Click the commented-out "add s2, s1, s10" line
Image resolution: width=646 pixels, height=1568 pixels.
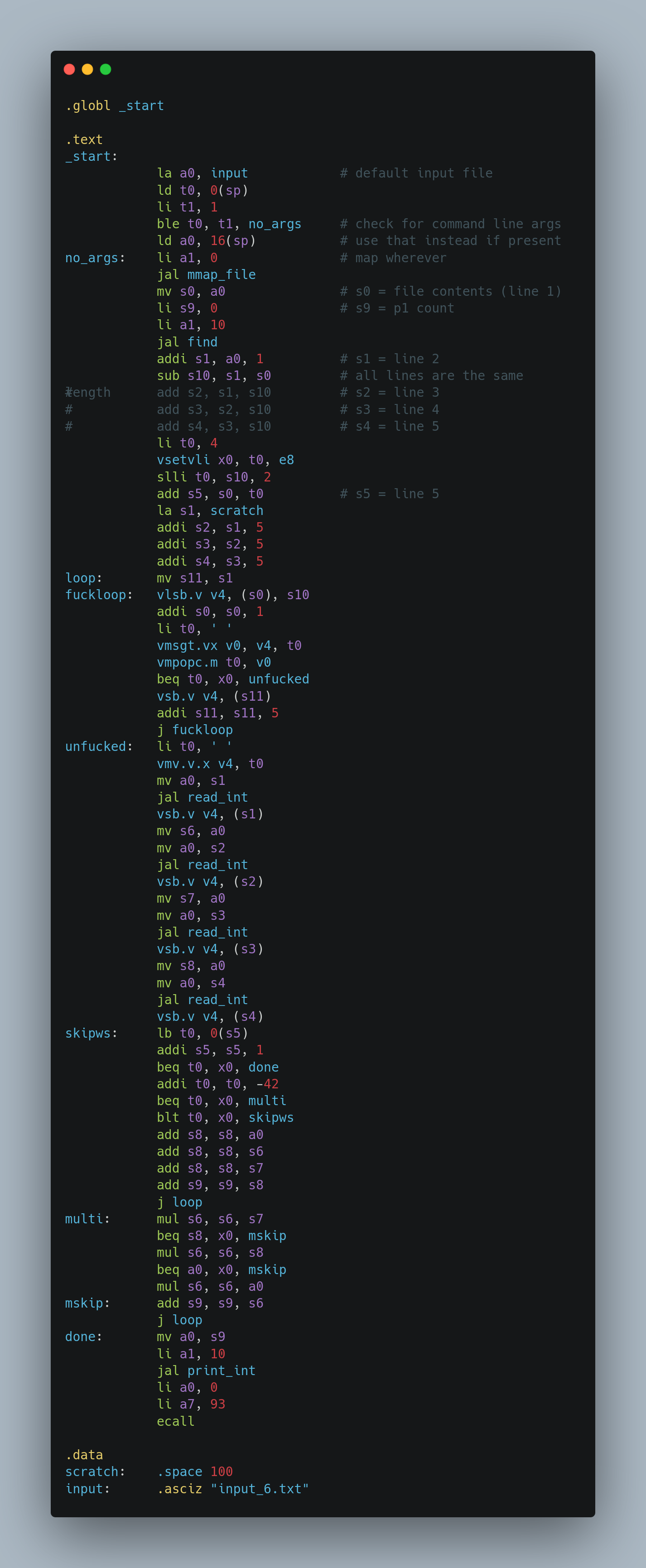click(214, 393)
